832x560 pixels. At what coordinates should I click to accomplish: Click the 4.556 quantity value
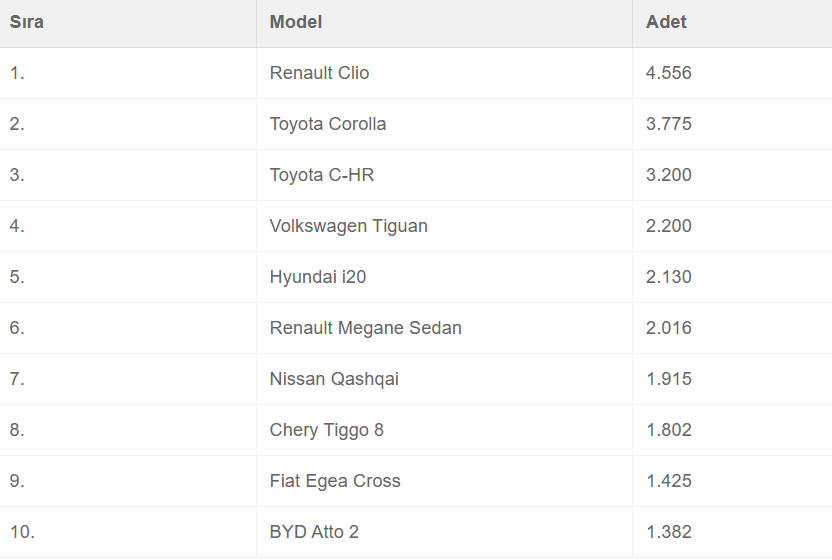[x=668, y=73]
